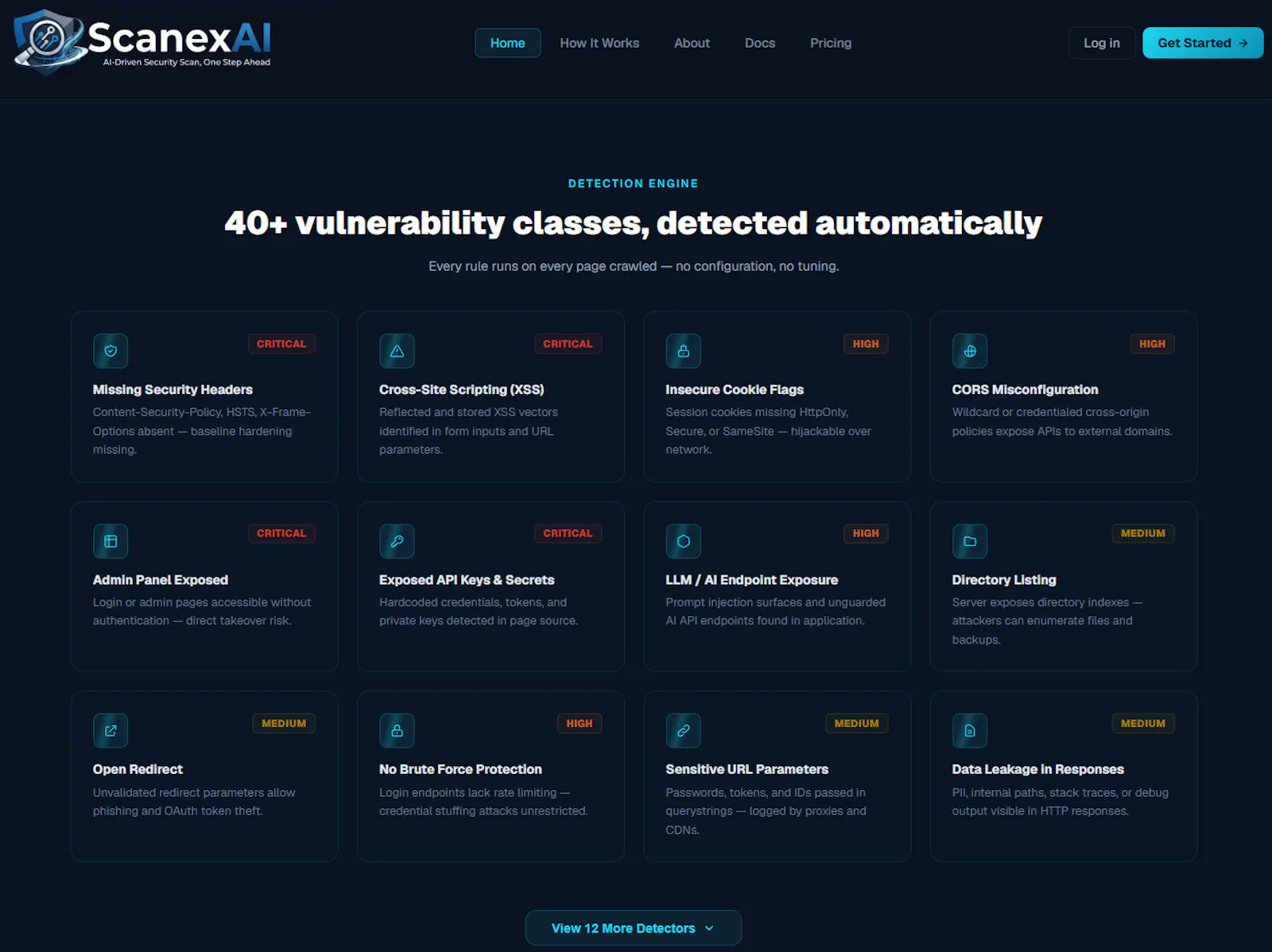The image size is (1272, 952).
Task: Click CRITICAL badge on Missing Security Headers
Action: 281,344
